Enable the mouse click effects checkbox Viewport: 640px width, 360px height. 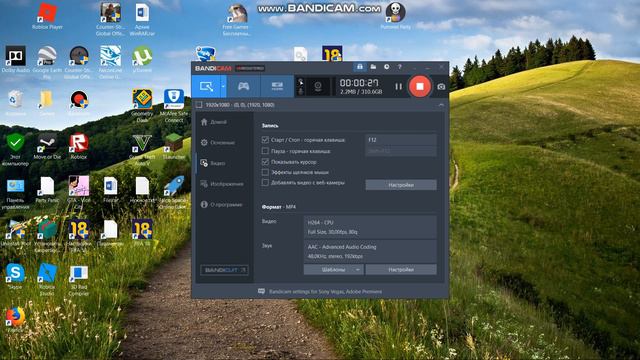click(x=265, y=172)
